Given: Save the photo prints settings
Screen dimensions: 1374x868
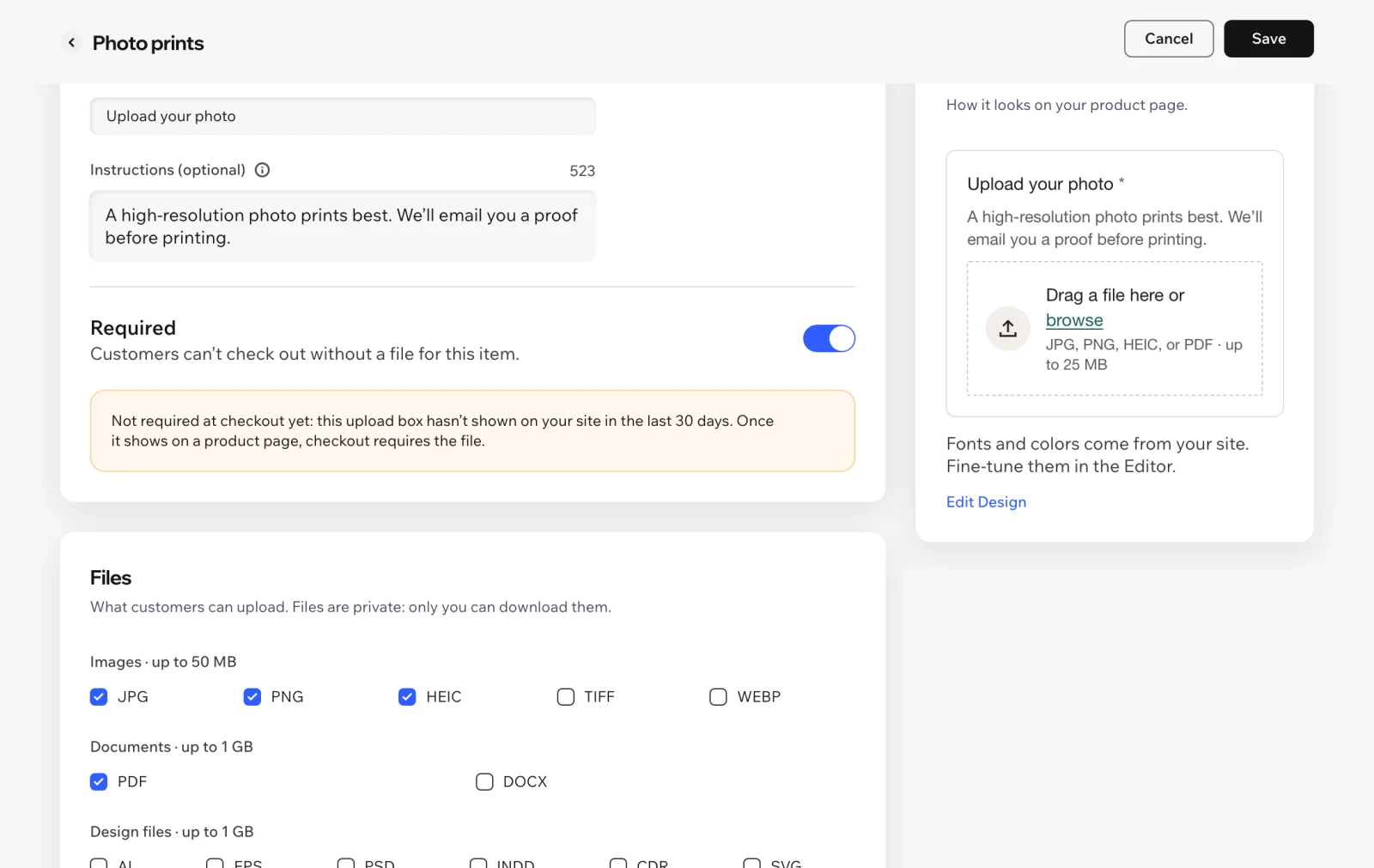Looking at the screenshot, I should coord(1268,39).
